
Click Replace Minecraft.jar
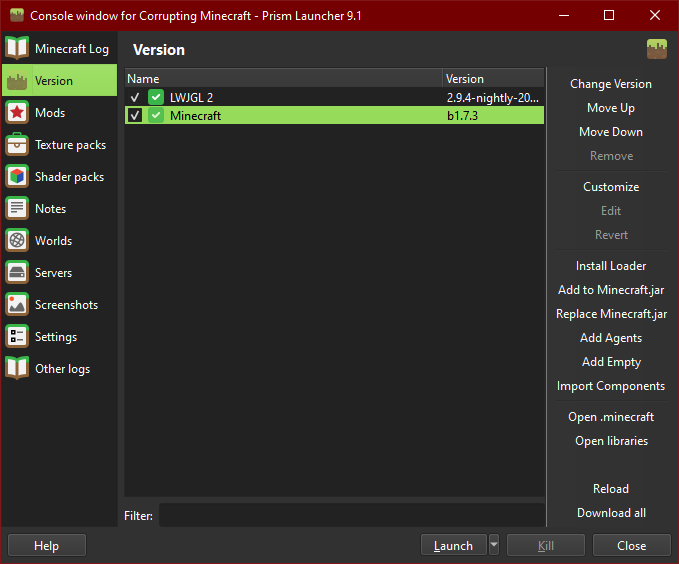611,314
